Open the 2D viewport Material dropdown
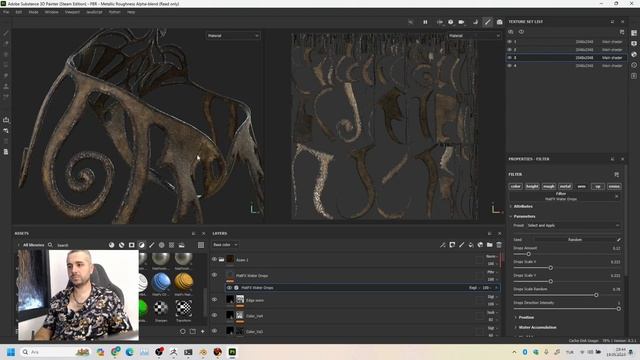 473,36
